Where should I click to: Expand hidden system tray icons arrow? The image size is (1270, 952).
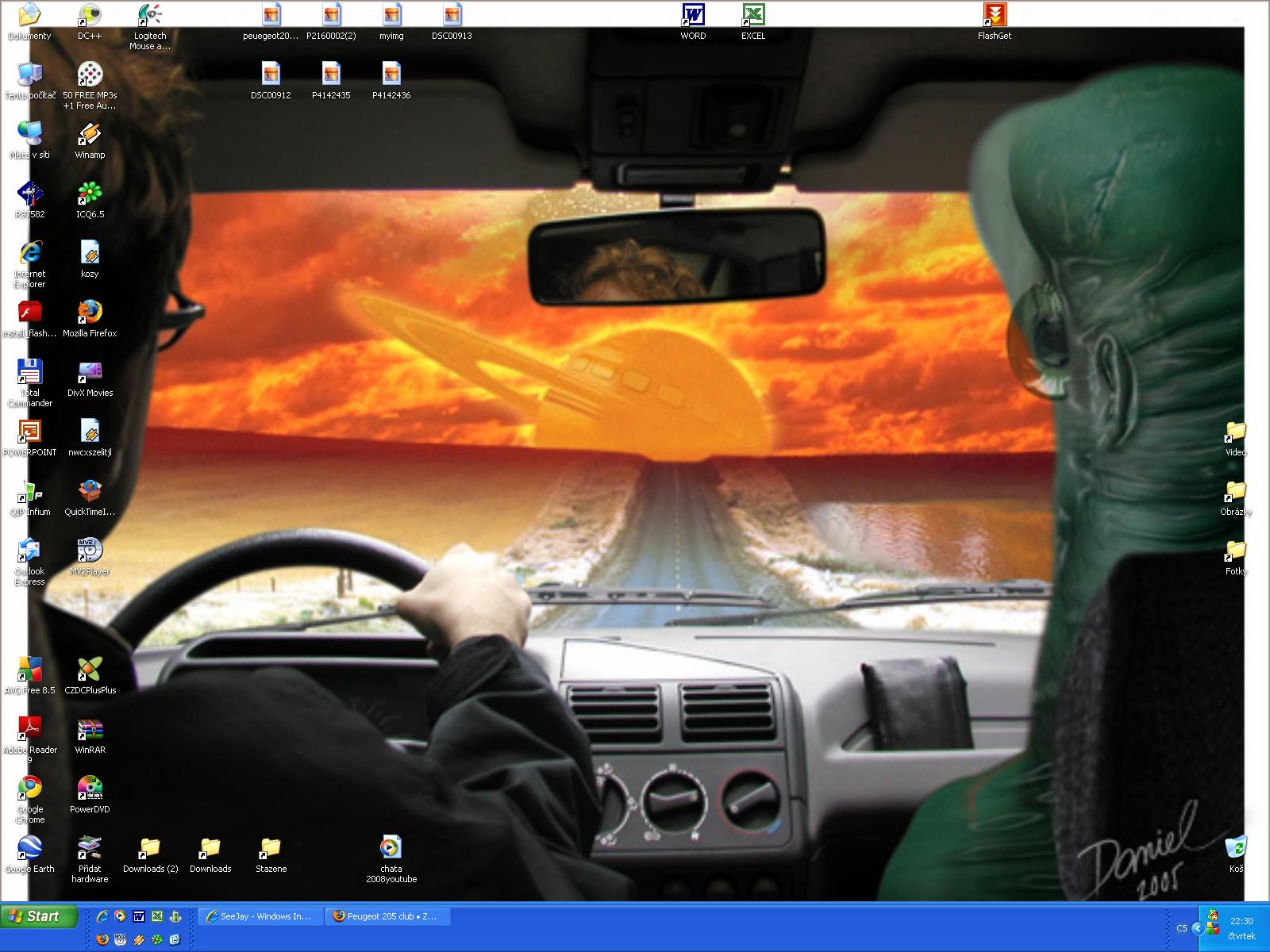pos(1198,928)
